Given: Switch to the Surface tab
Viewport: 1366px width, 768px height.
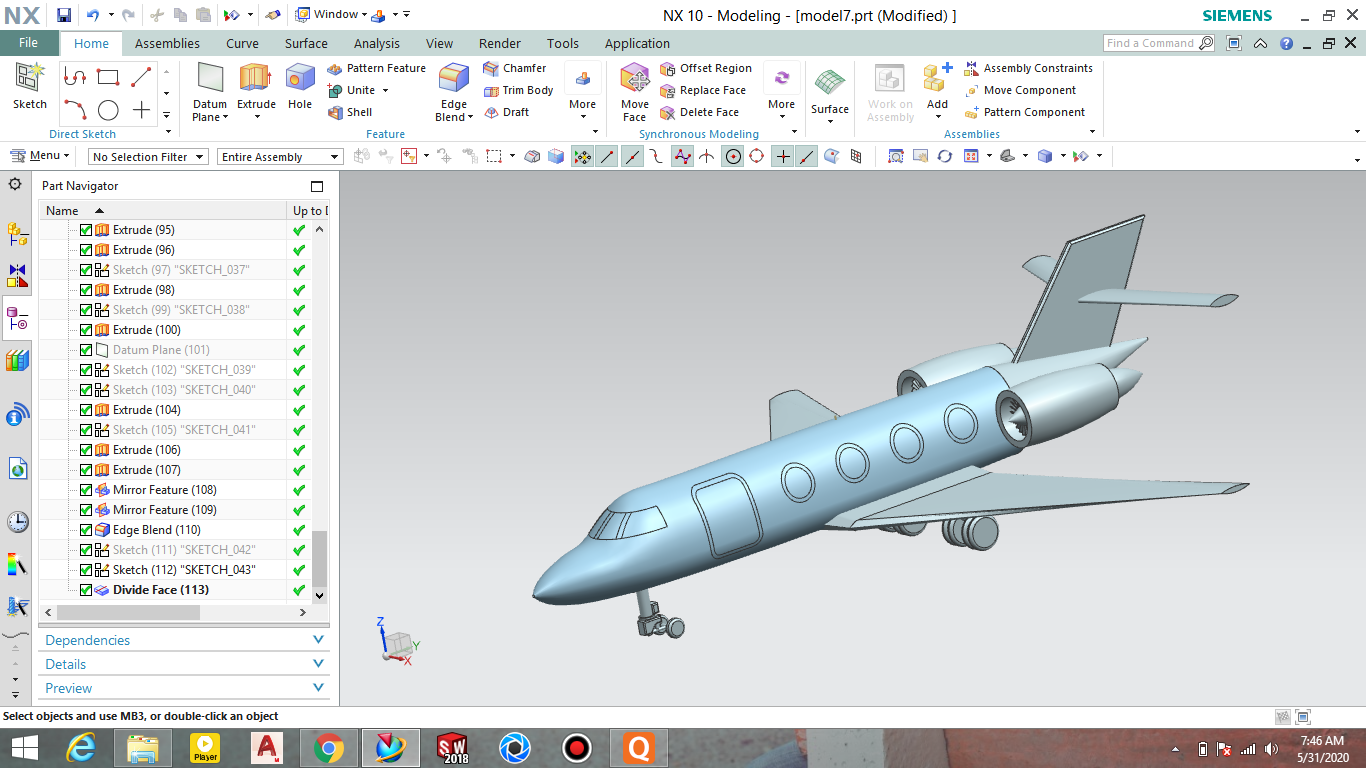Looking at the screenshot, I should coord(306,43).
